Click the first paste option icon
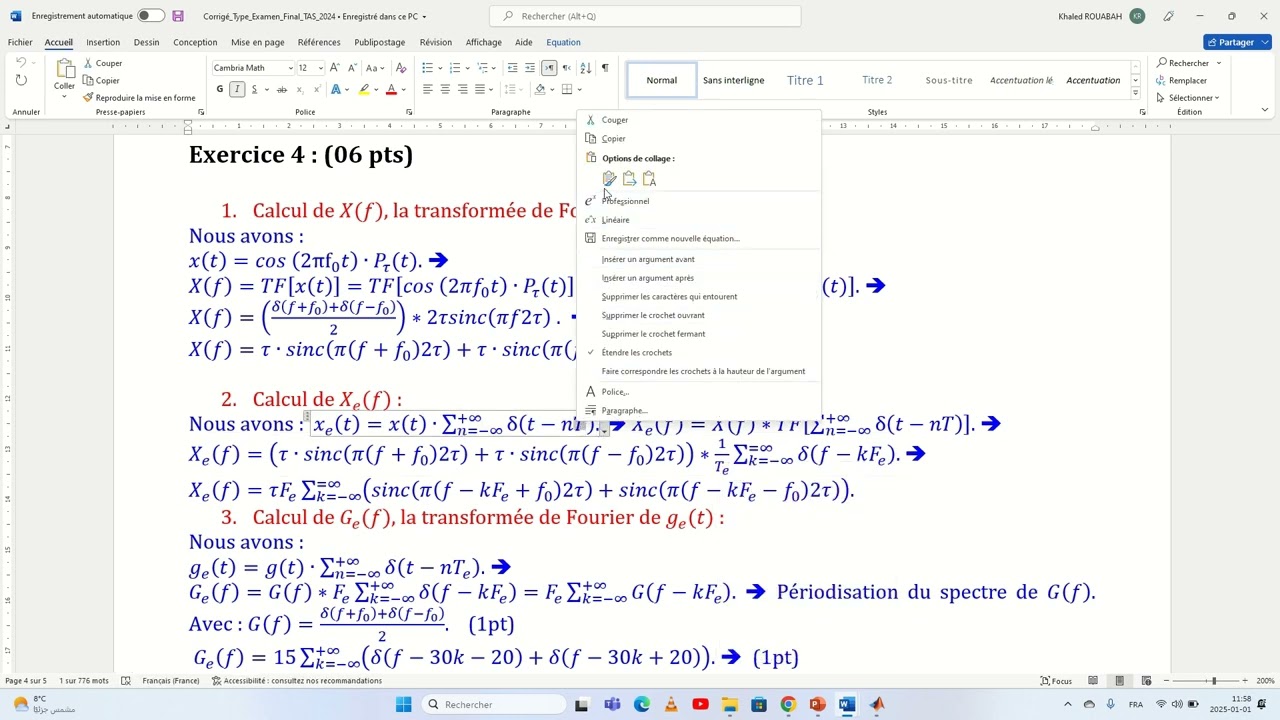 [609, 179]
